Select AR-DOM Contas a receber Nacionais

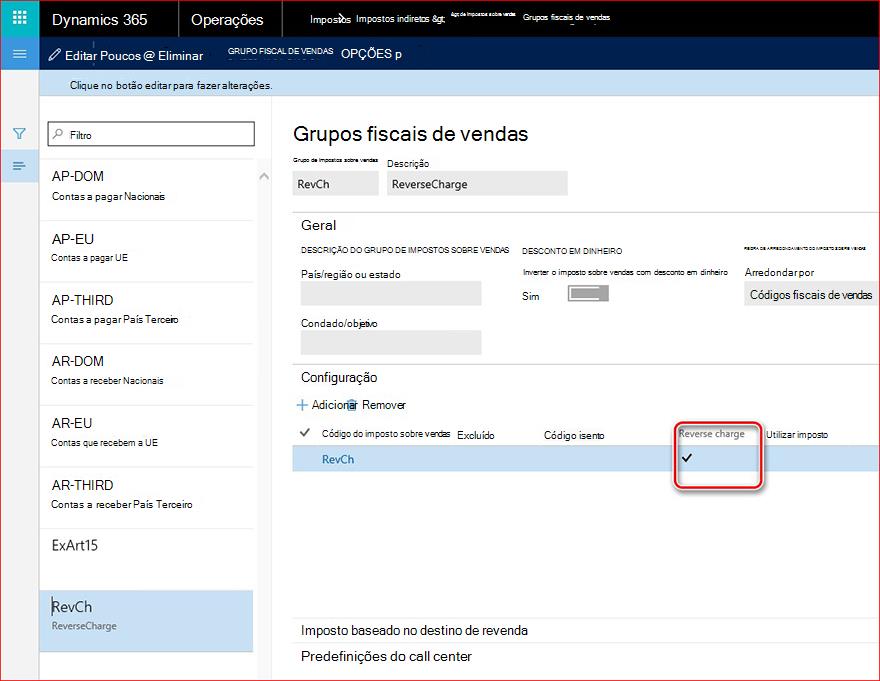pos(146,374)
